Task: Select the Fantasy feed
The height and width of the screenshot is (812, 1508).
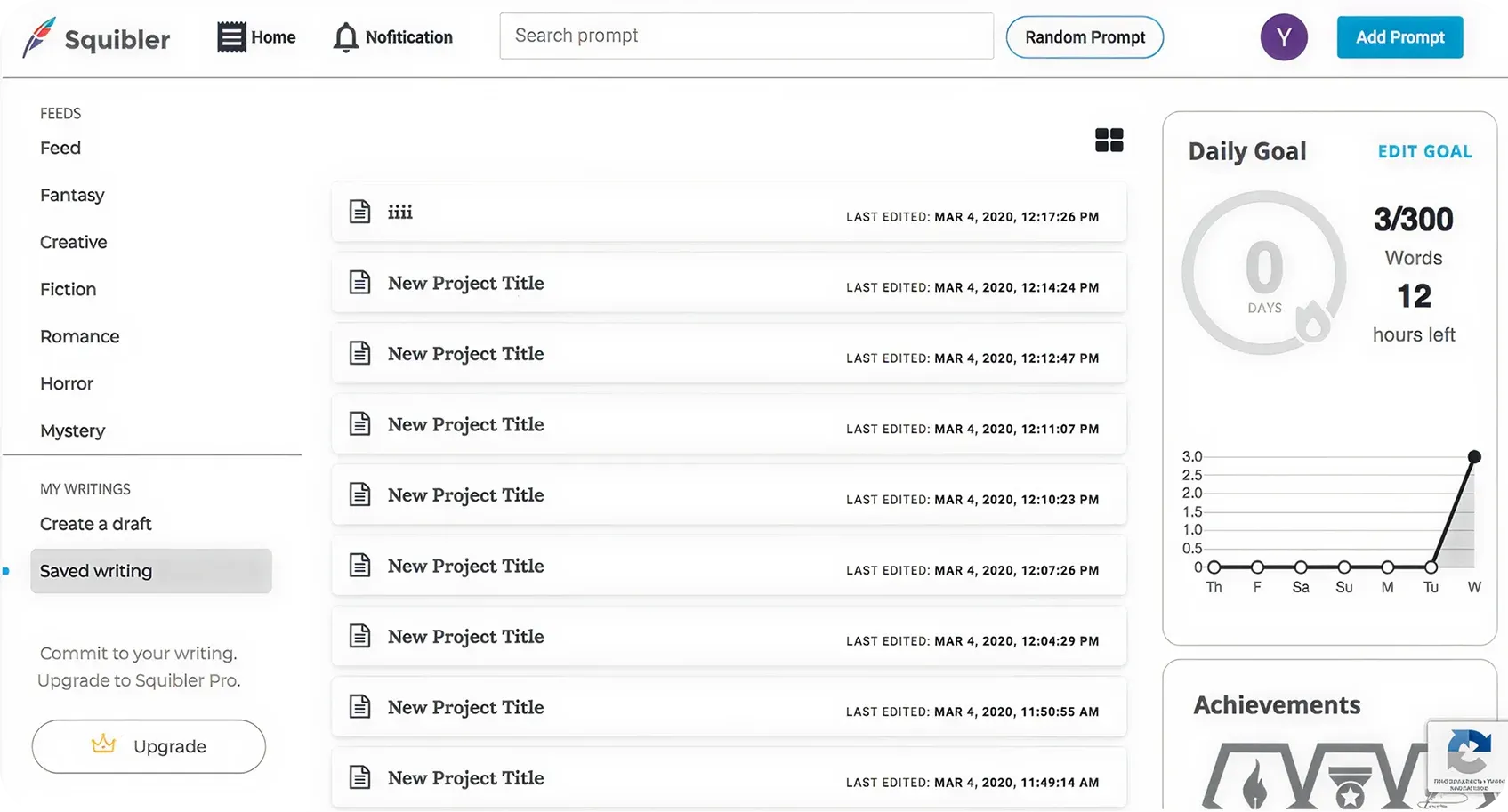Action: click(x=72, y=195)
